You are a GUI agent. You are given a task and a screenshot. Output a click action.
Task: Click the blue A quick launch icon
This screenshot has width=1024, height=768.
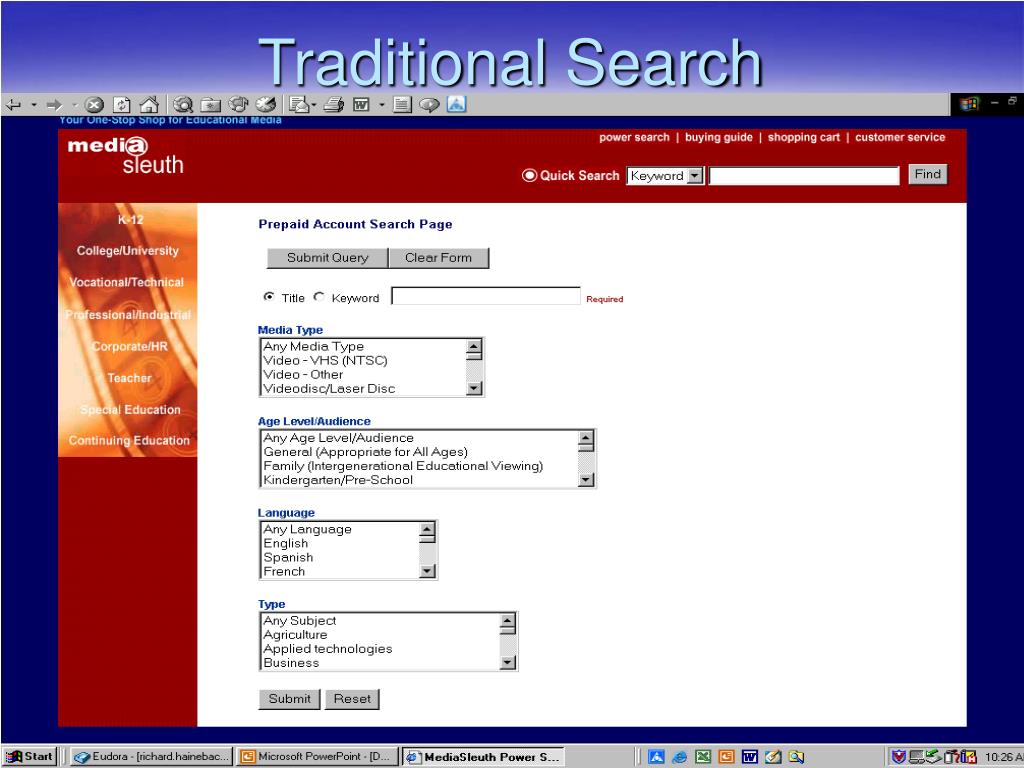[x=656, y=757]
